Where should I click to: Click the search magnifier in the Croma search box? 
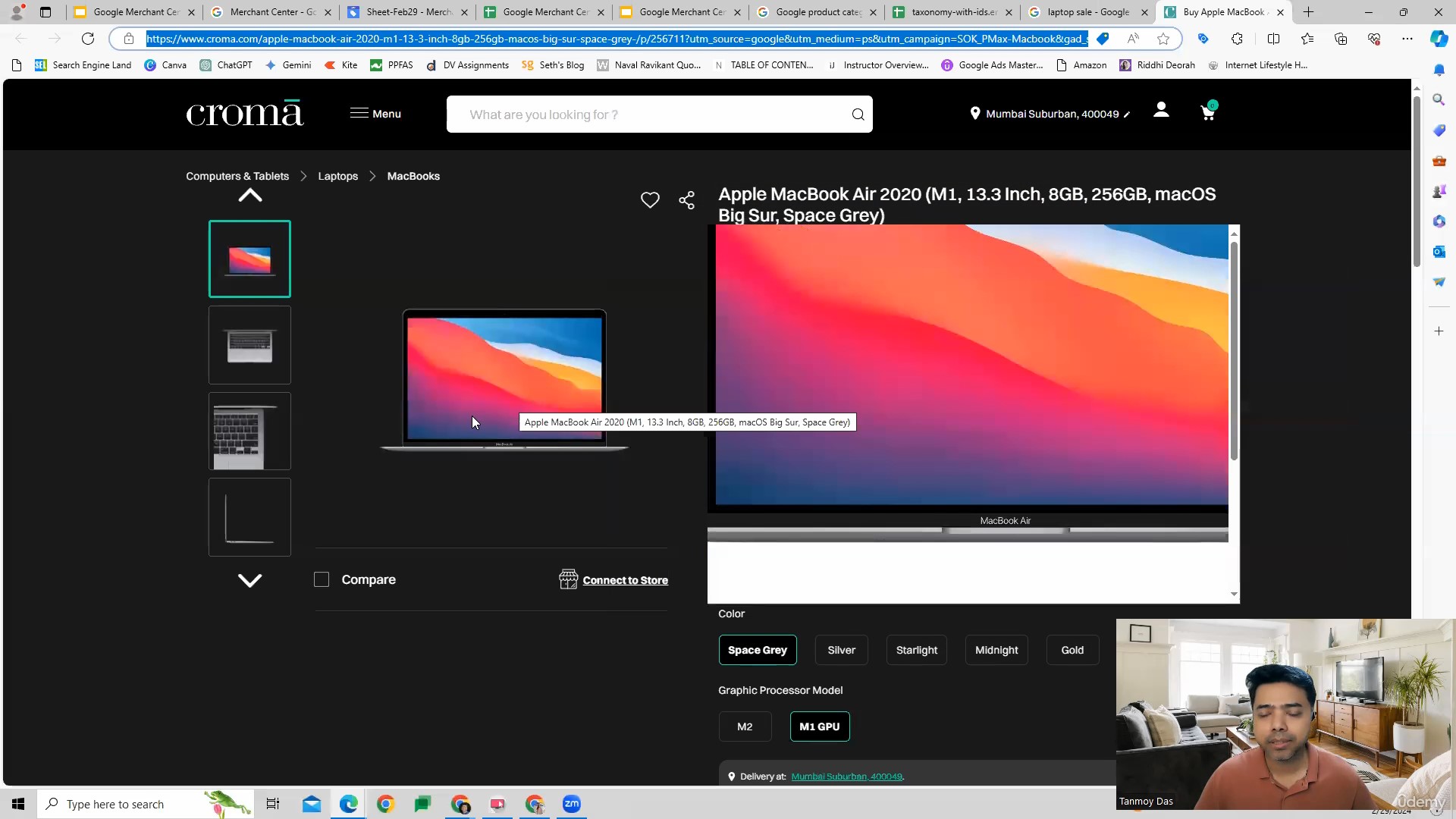click(858, 115)
